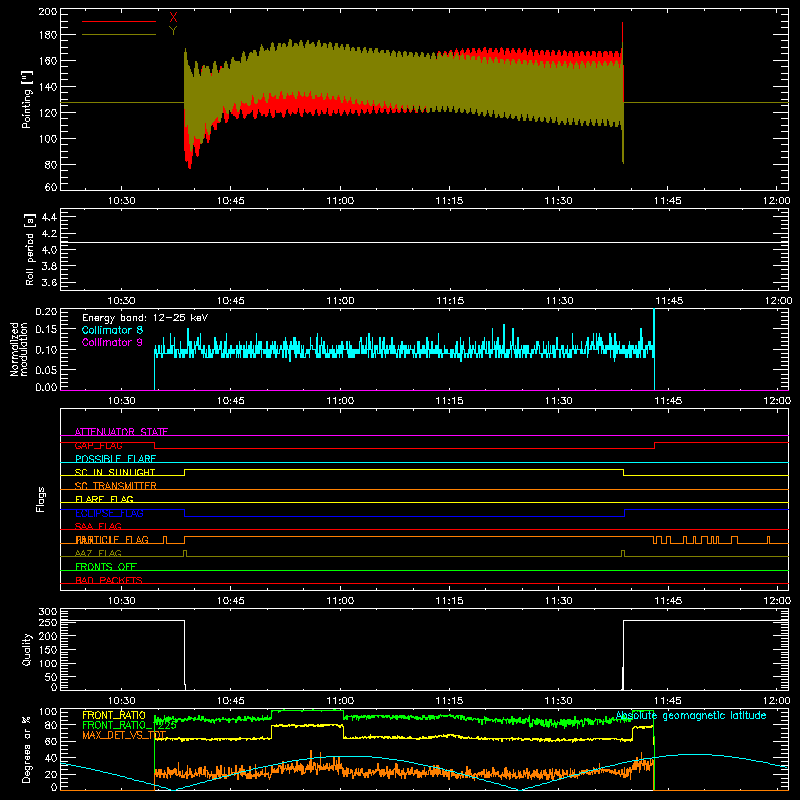Select the red X legend letter
The height and width of the screenshot is (800, 800).
173,18
